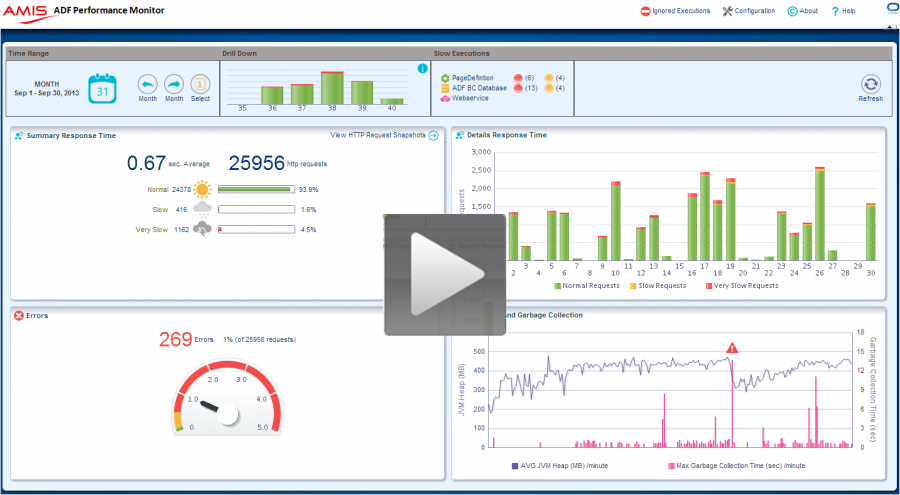Open the Ignored Executions menu

675,11
